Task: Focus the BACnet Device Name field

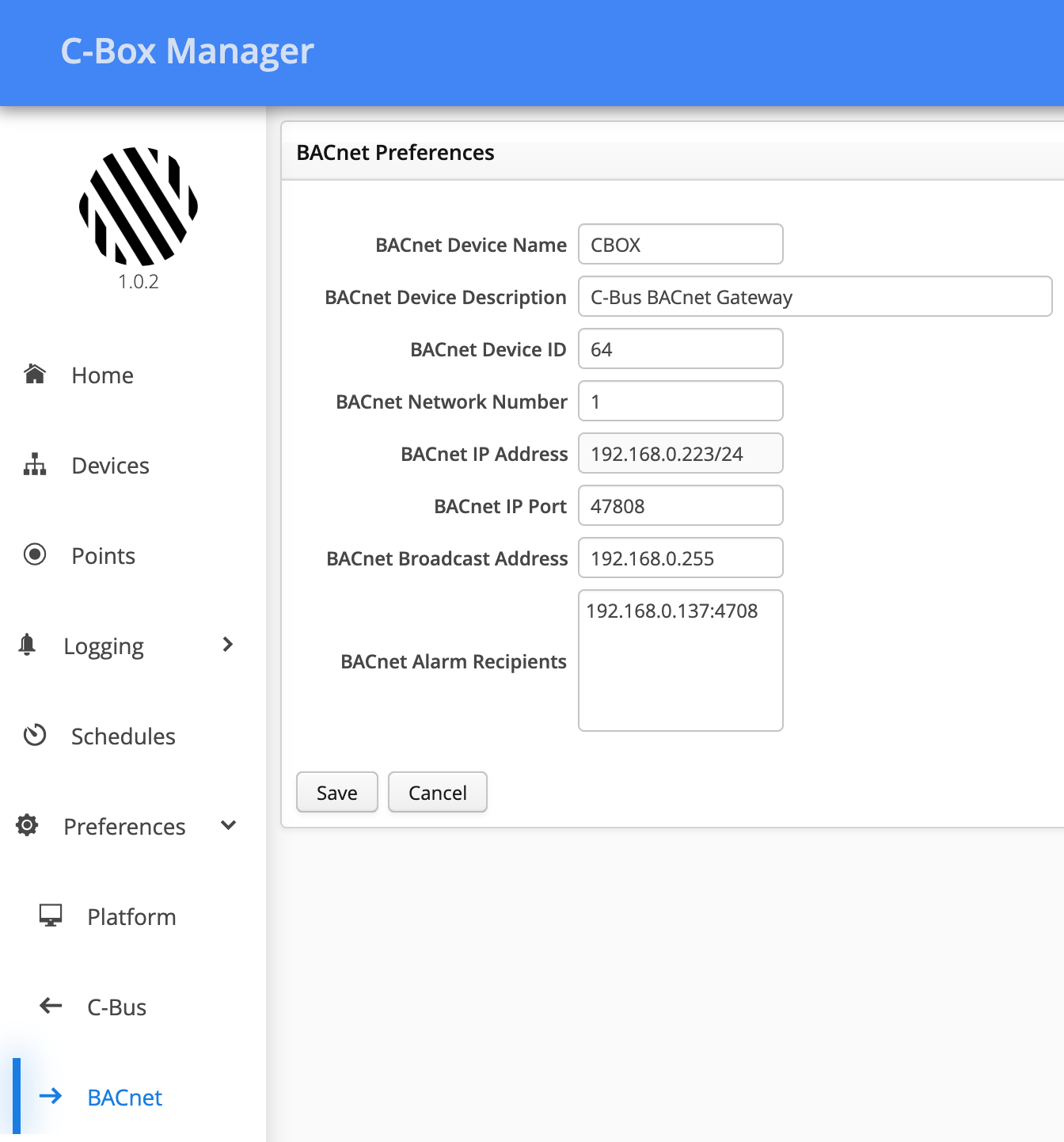Action: (x=680, y=245)
